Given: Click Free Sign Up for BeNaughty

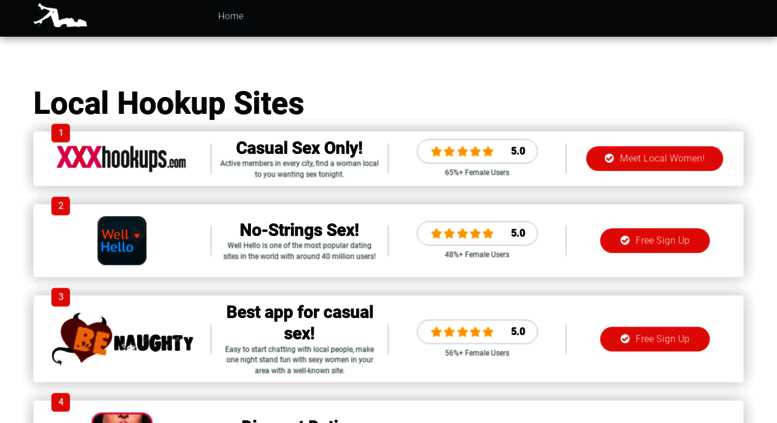Looking at the screenshot, I should [x=655, y=339].
